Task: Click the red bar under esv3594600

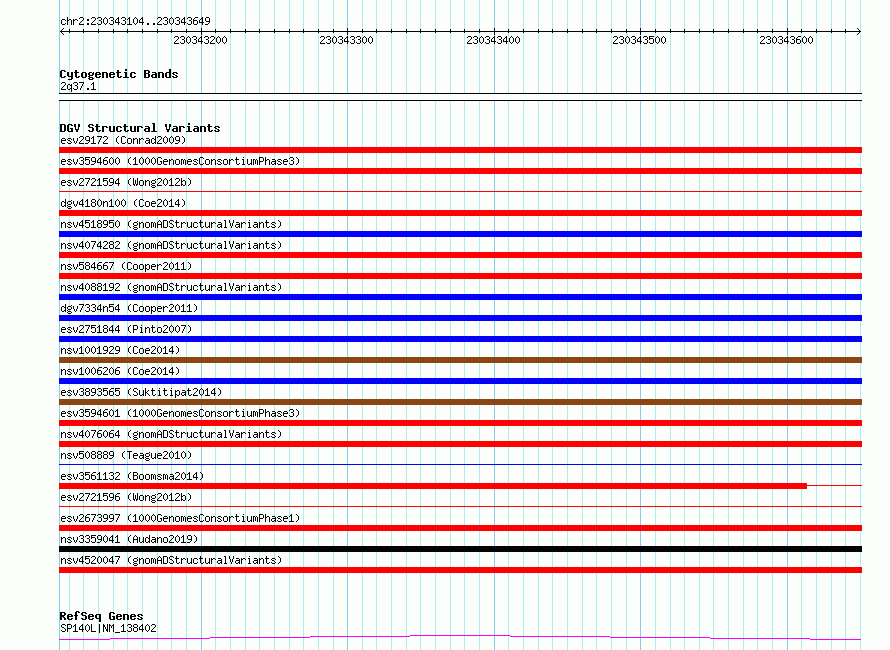Action: pyautogui.click(x=460, y=171)
